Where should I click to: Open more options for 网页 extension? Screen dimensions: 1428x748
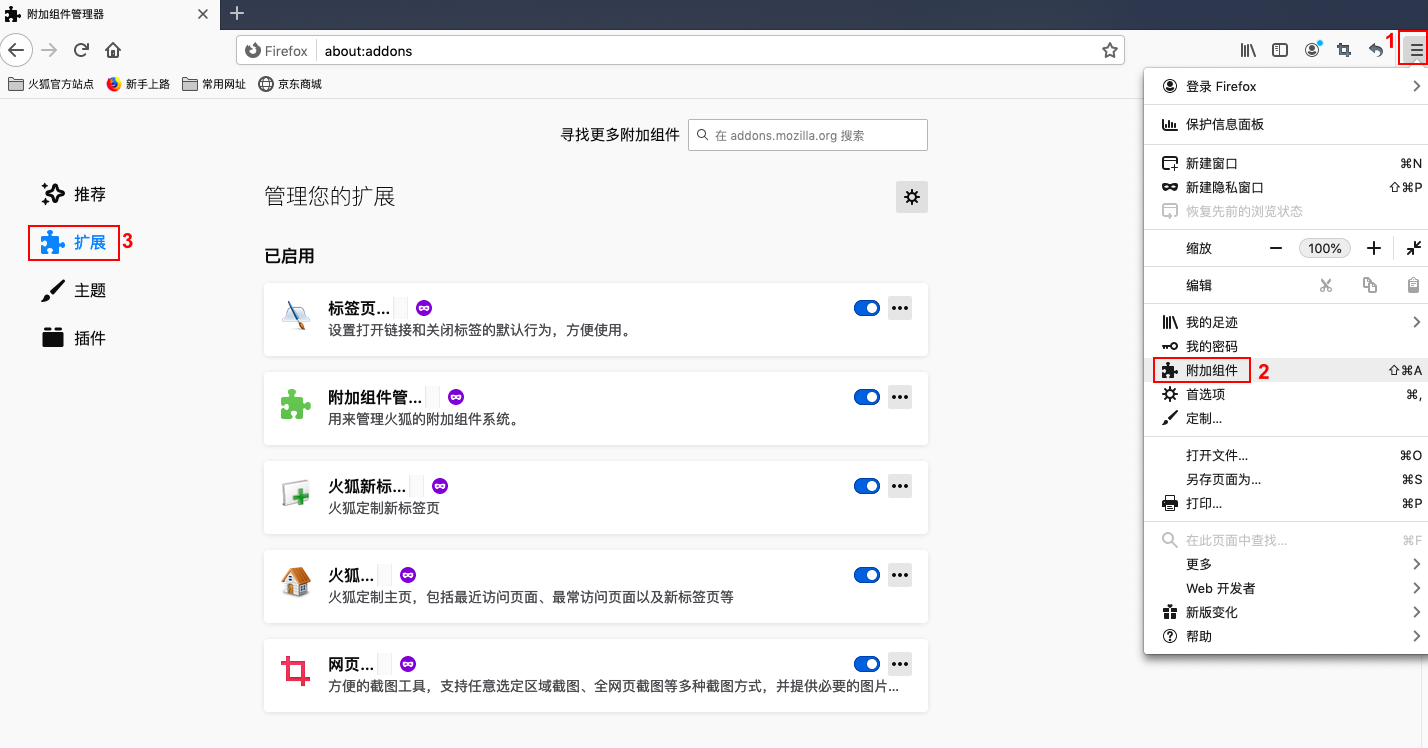[x=900, y=664]
